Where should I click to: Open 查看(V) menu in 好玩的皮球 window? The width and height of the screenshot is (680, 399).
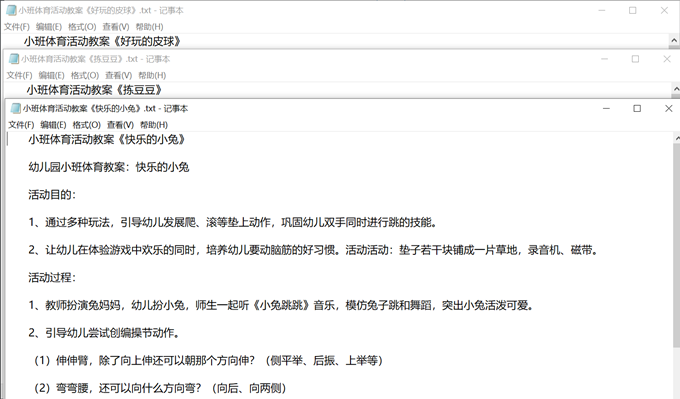click(x=116, y=27)
